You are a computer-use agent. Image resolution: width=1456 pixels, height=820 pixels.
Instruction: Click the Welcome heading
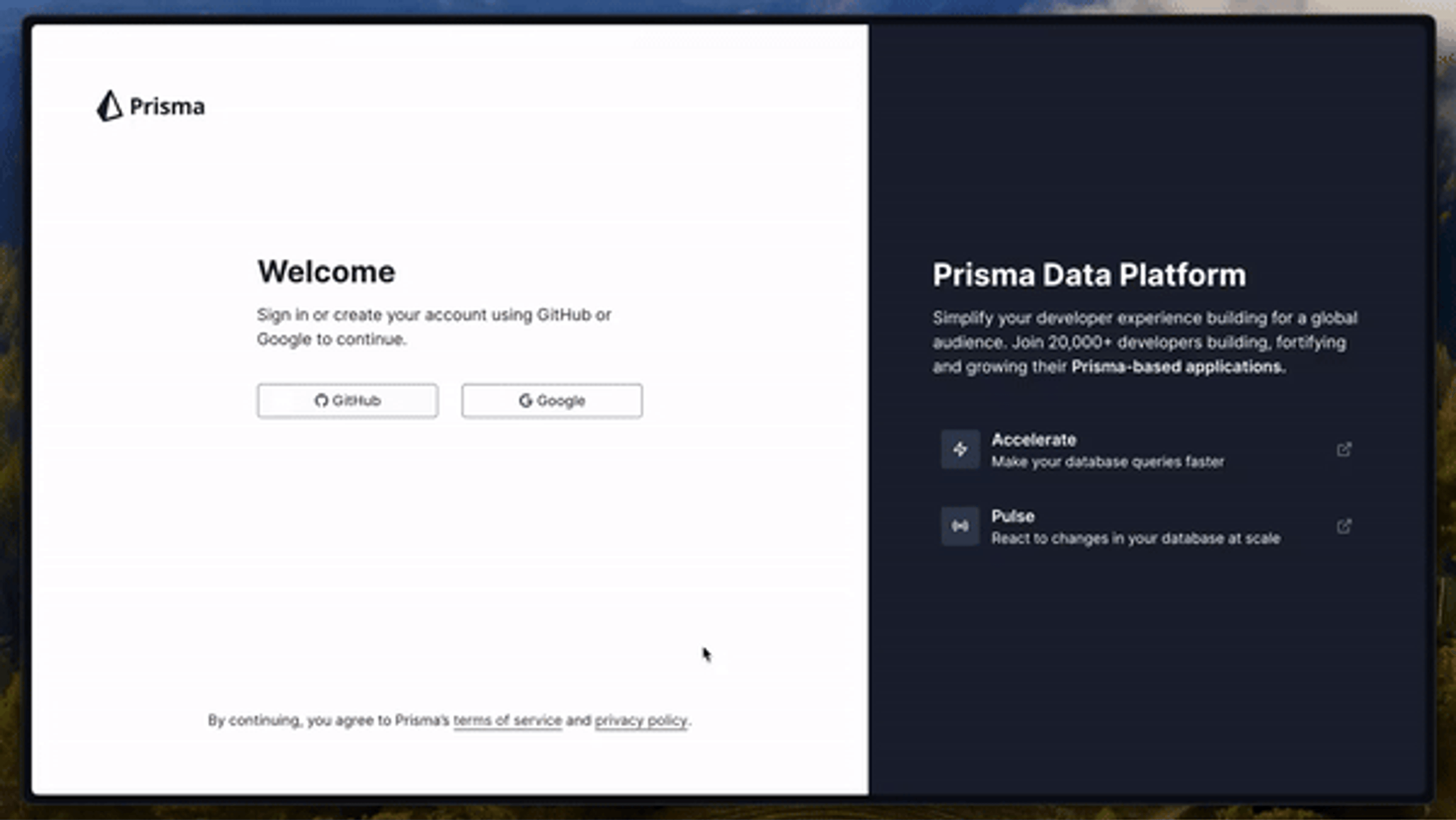click(x=326, y=273)
